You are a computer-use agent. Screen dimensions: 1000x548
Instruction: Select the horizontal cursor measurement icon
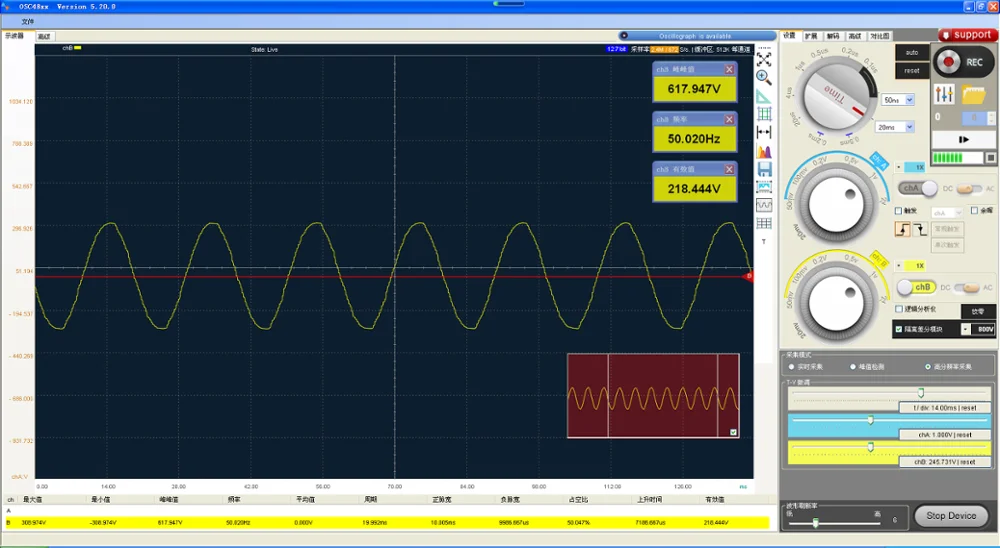(x=763, y=132)
